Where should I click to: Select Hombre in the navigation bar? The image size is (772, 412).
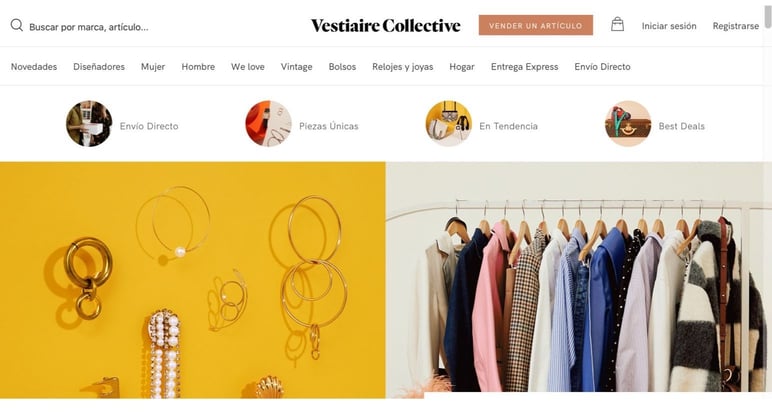198,66
